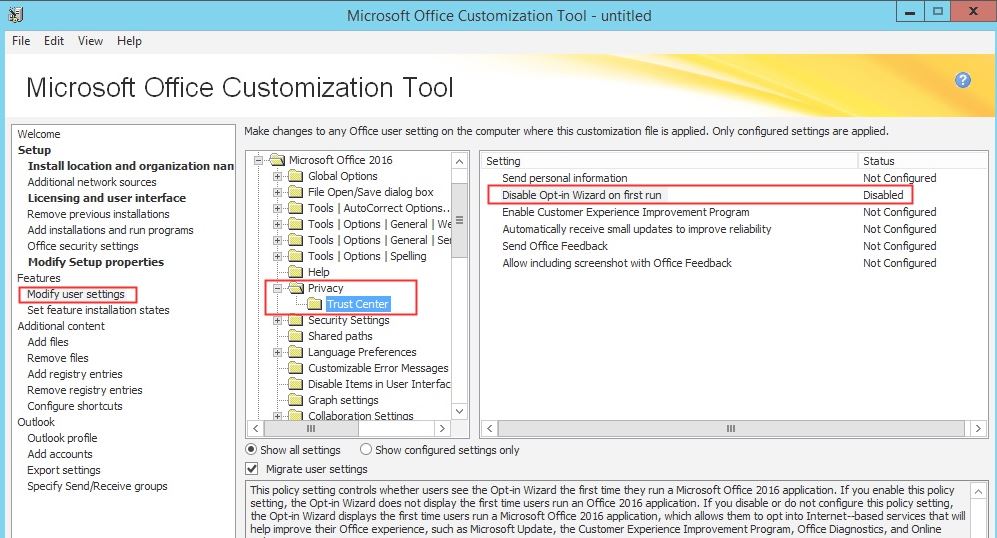Click settings list scroll right arrow
The image size is (997, 538).
(x=978, y=429)
